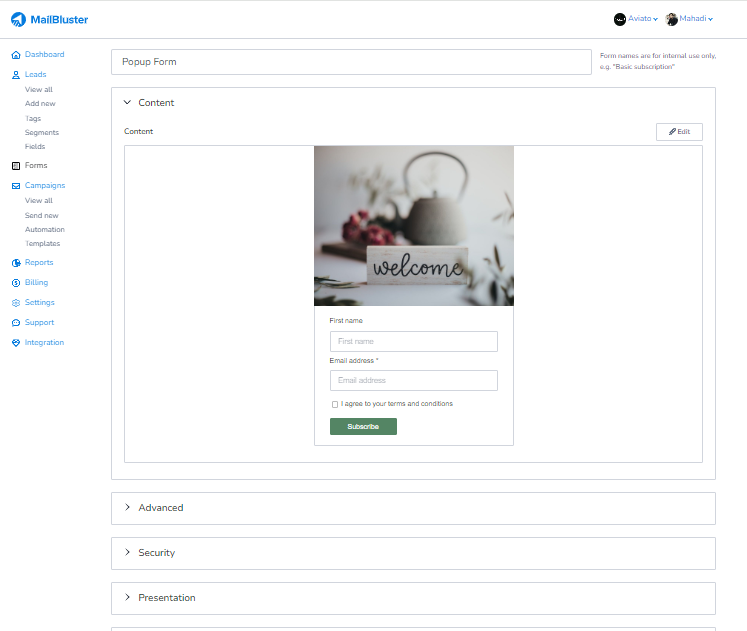This screenshot has height=631, width=747.
Task: Click Send new under Campaigns
Action: [x=41, y=215]
